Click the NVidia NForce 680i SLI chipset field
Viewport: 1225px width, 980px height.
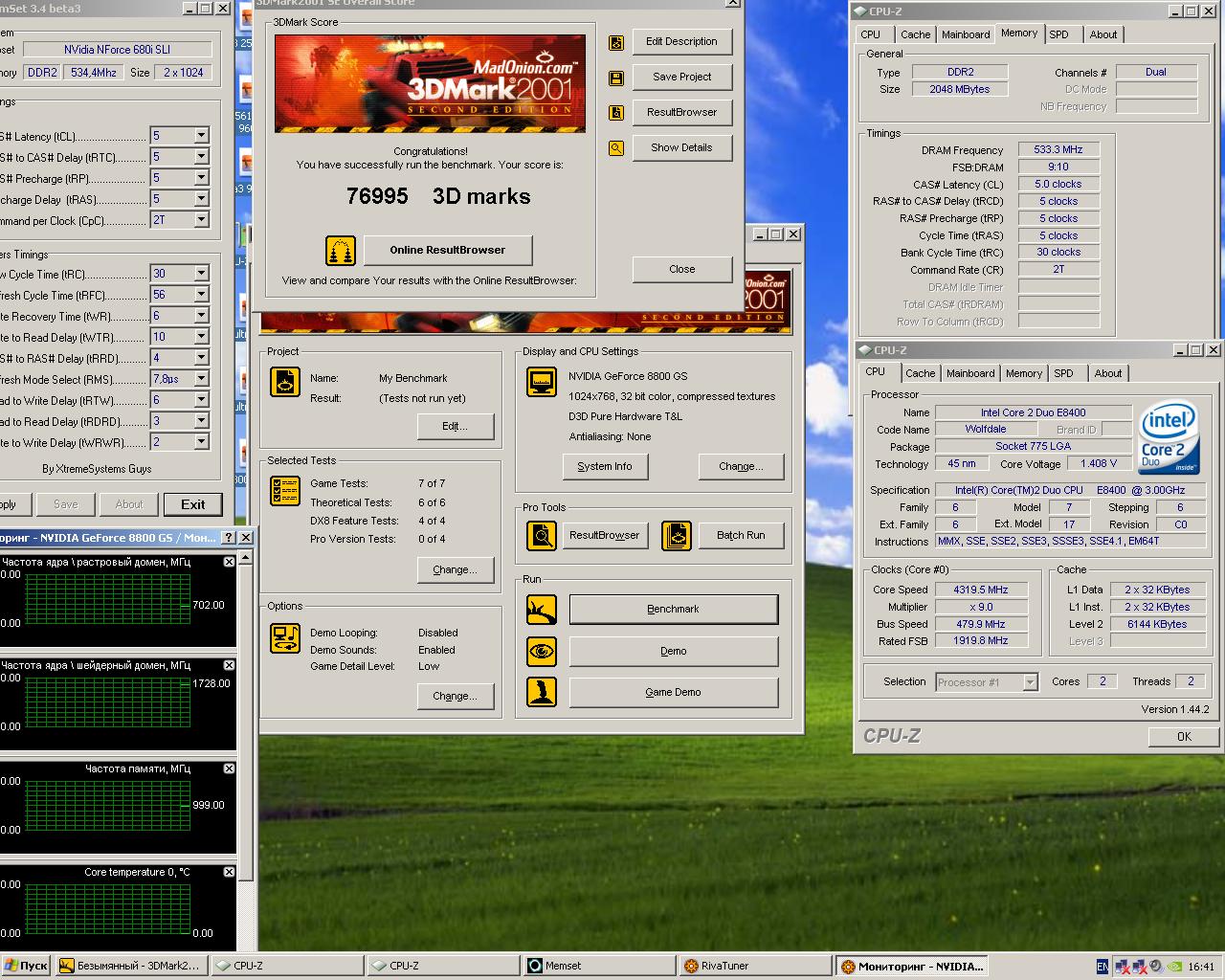click(x=117, y=49)
